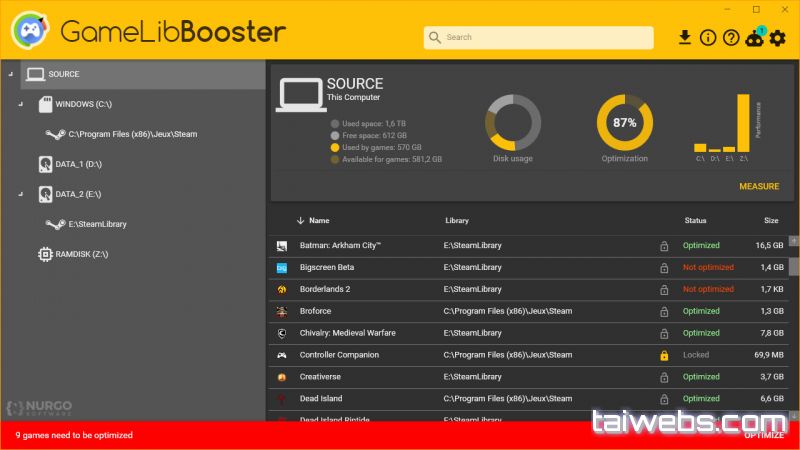Open the settings gear icon
Image resolution: width=800 pixels, height=450 pixels.
779,38
